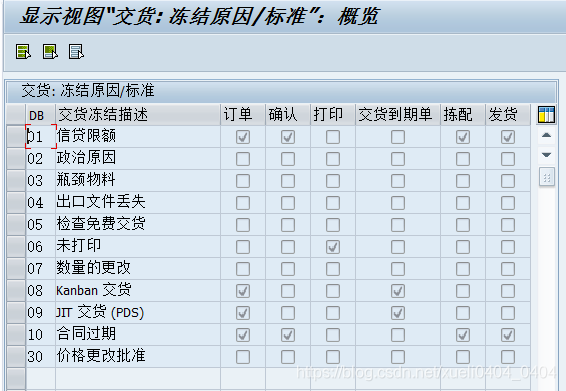The width and height of the screenshot is (566, 391).
Task: Click the Select All toolbar icon
Action: [x=23, y=52]
